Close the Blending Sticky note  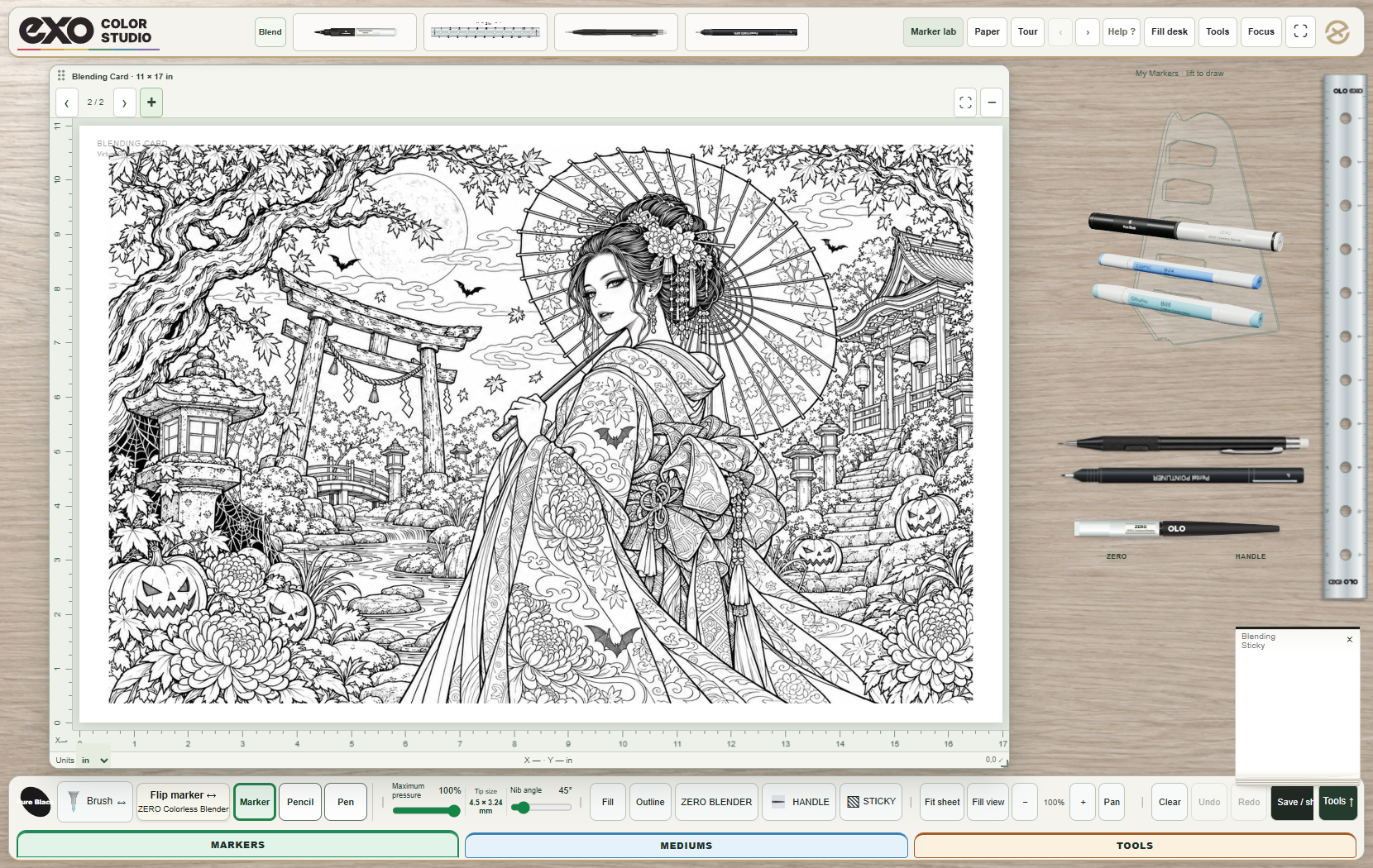tap(1350, 639)
